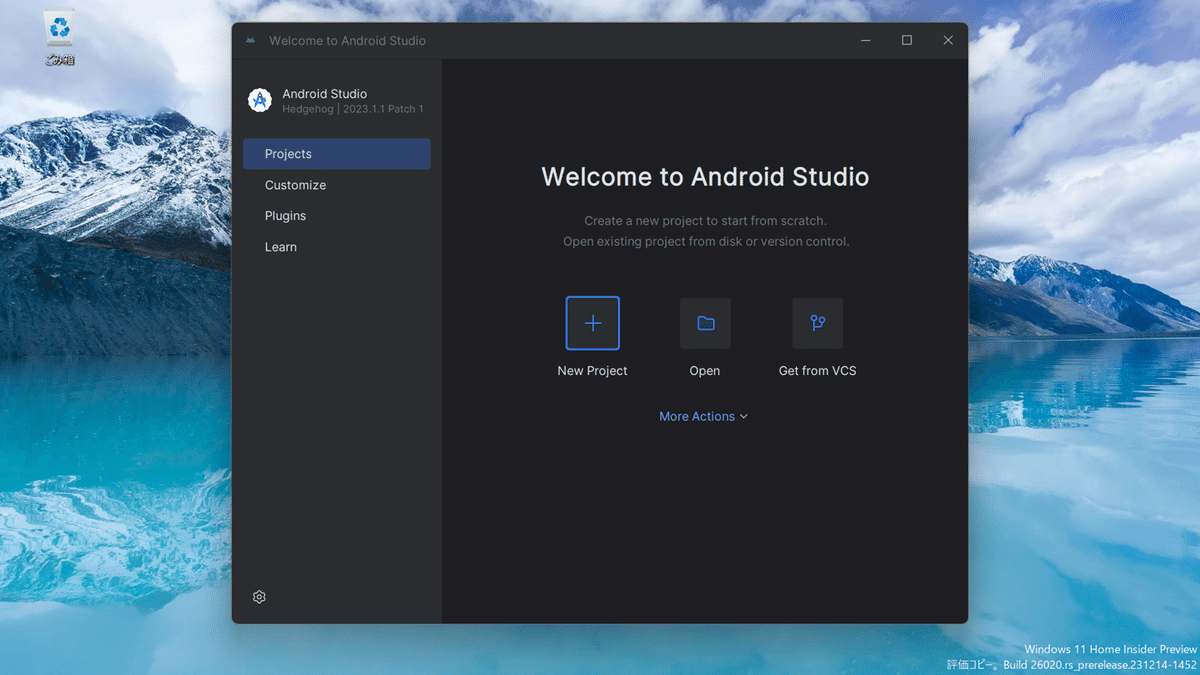Select the Projects sidebar tab
This screenshot has height=675, width=1200.
[337, 154]
